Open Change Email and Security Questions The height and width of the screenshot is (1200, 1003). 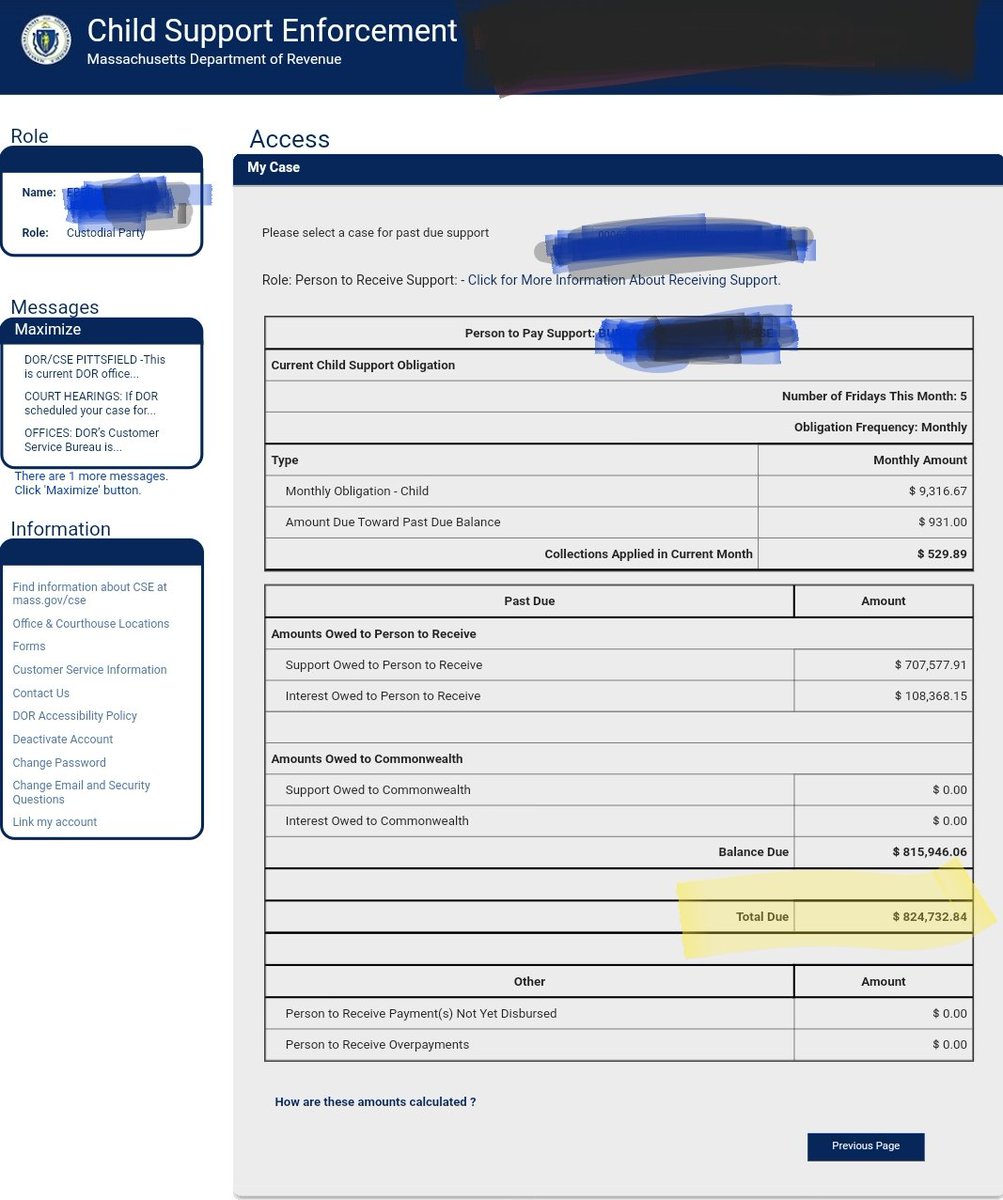(x=82, y=793)
